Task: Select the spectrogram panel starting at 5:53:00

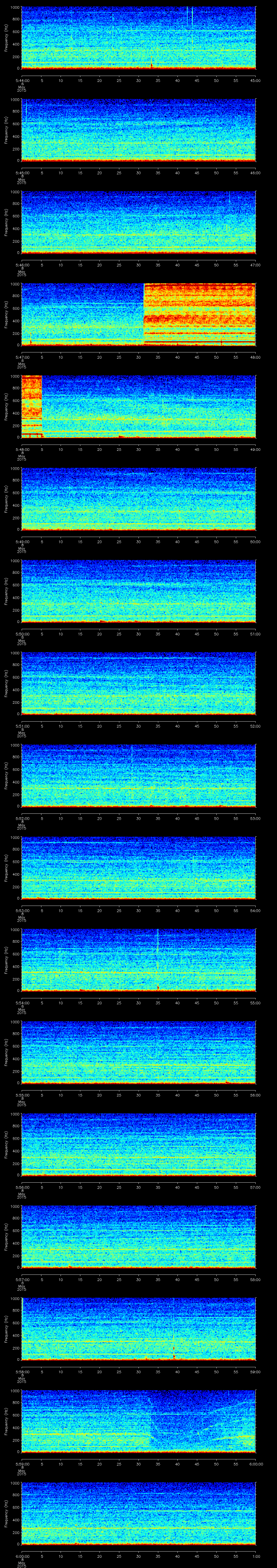Action: pyautogui.click(x=139, y=868)
